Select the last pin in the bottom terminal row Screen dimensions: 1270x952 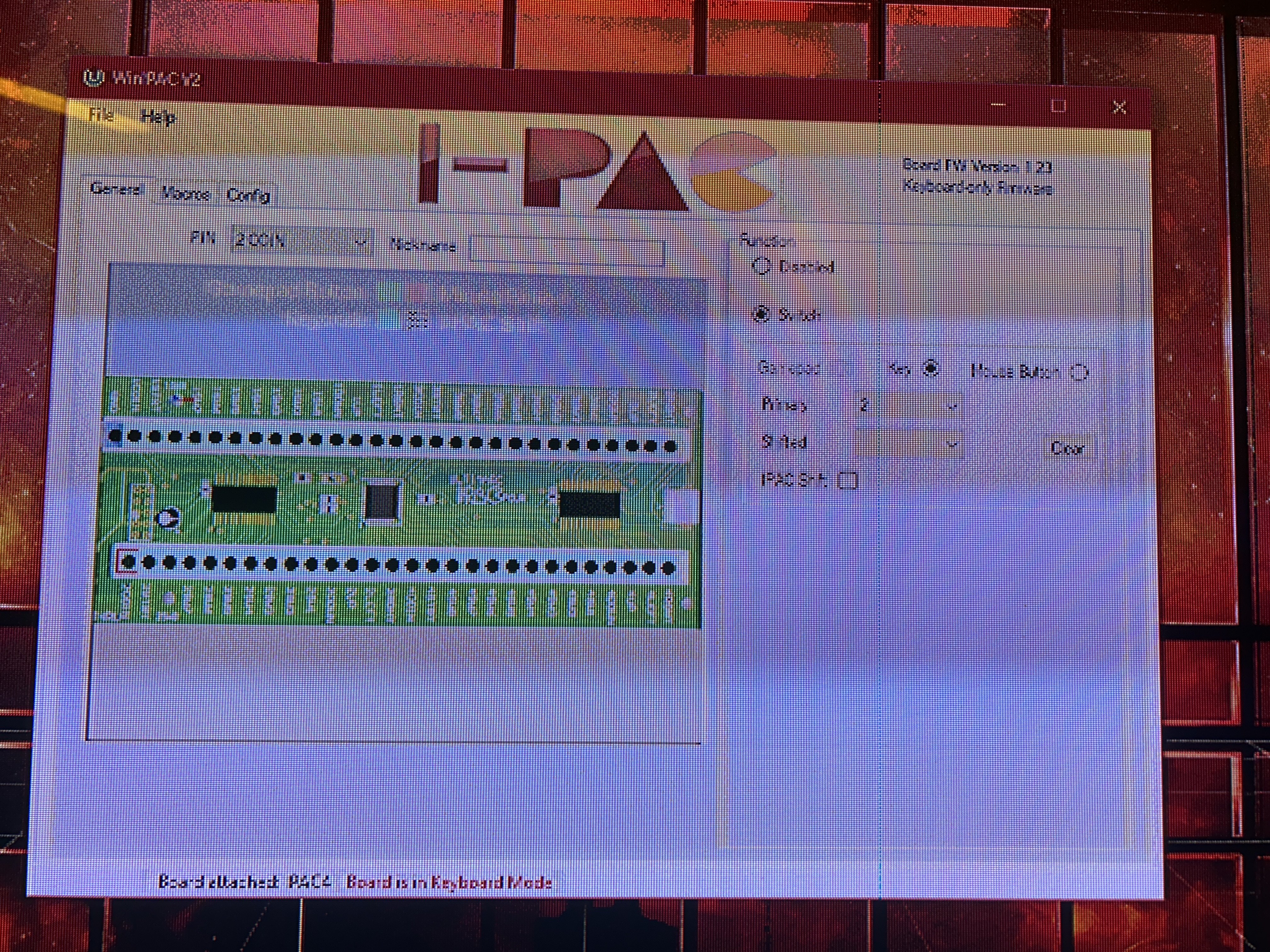[x=668, y=569]
